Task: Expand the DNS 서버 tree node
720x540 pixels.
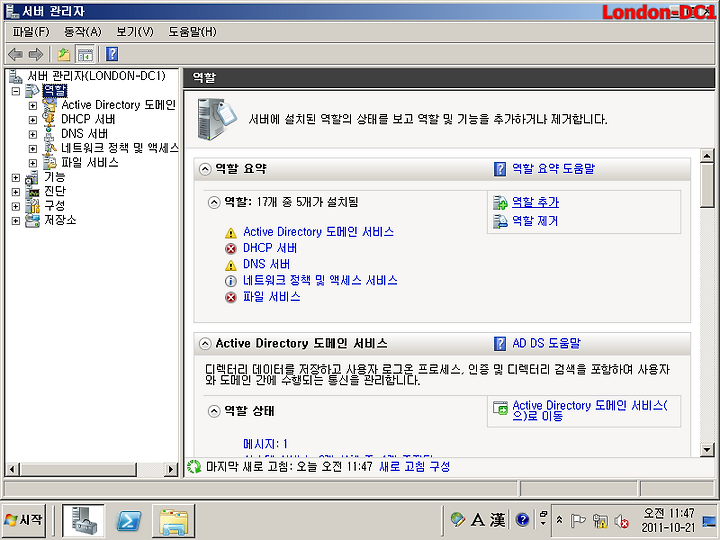Action: point(33,135)
